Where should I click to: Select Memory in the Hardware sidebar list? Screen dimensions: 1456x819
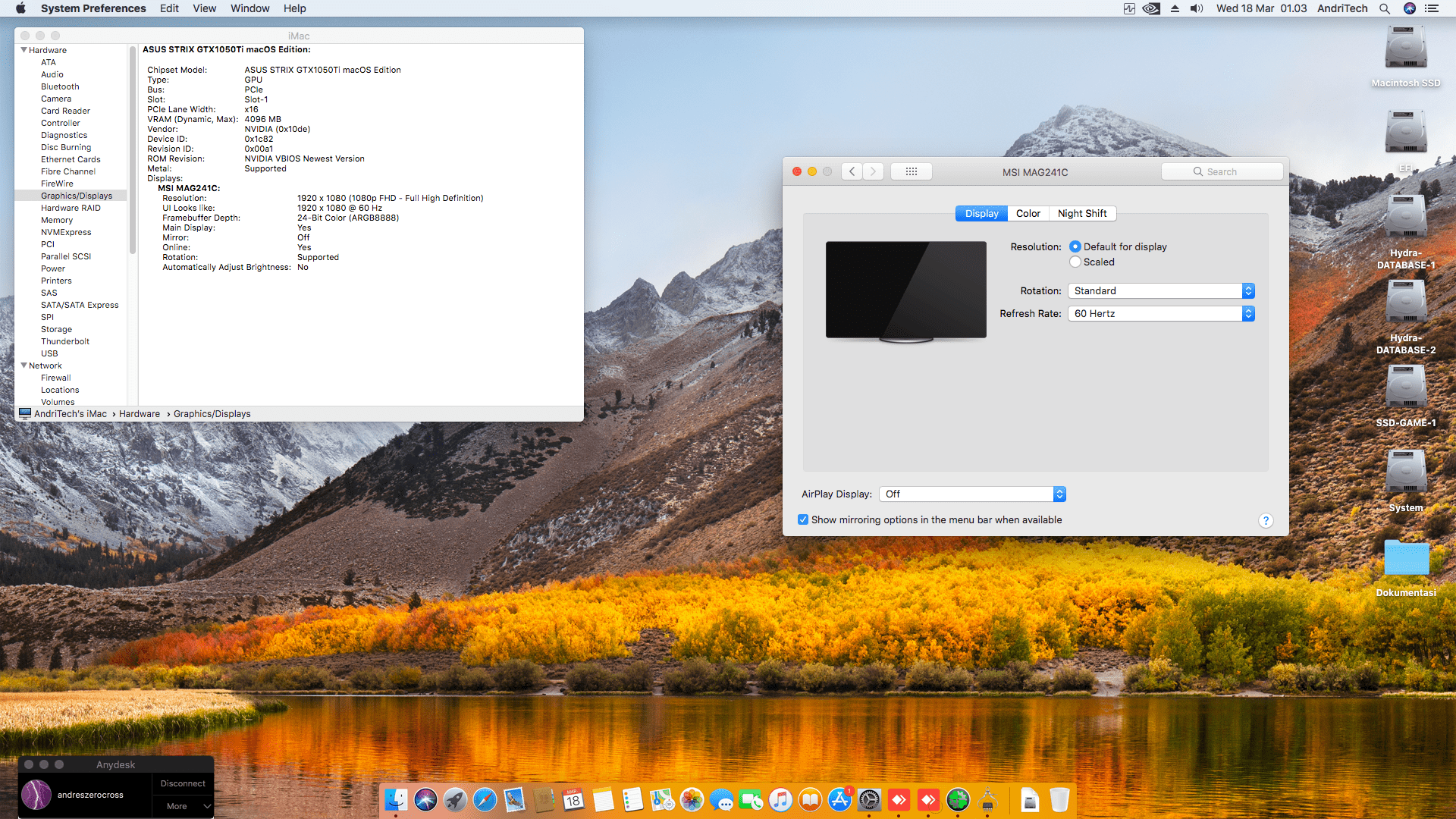pos(57,220)
